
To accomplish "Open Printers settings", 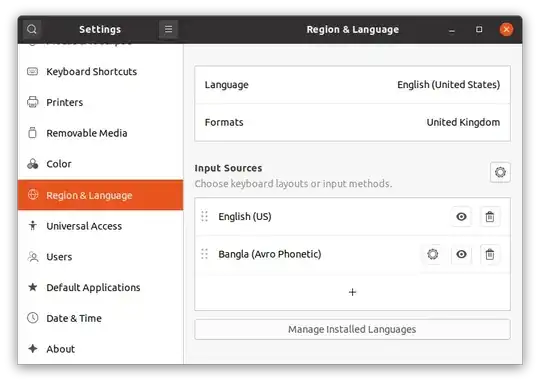I will pyautogui.click(x=101, y=102).
